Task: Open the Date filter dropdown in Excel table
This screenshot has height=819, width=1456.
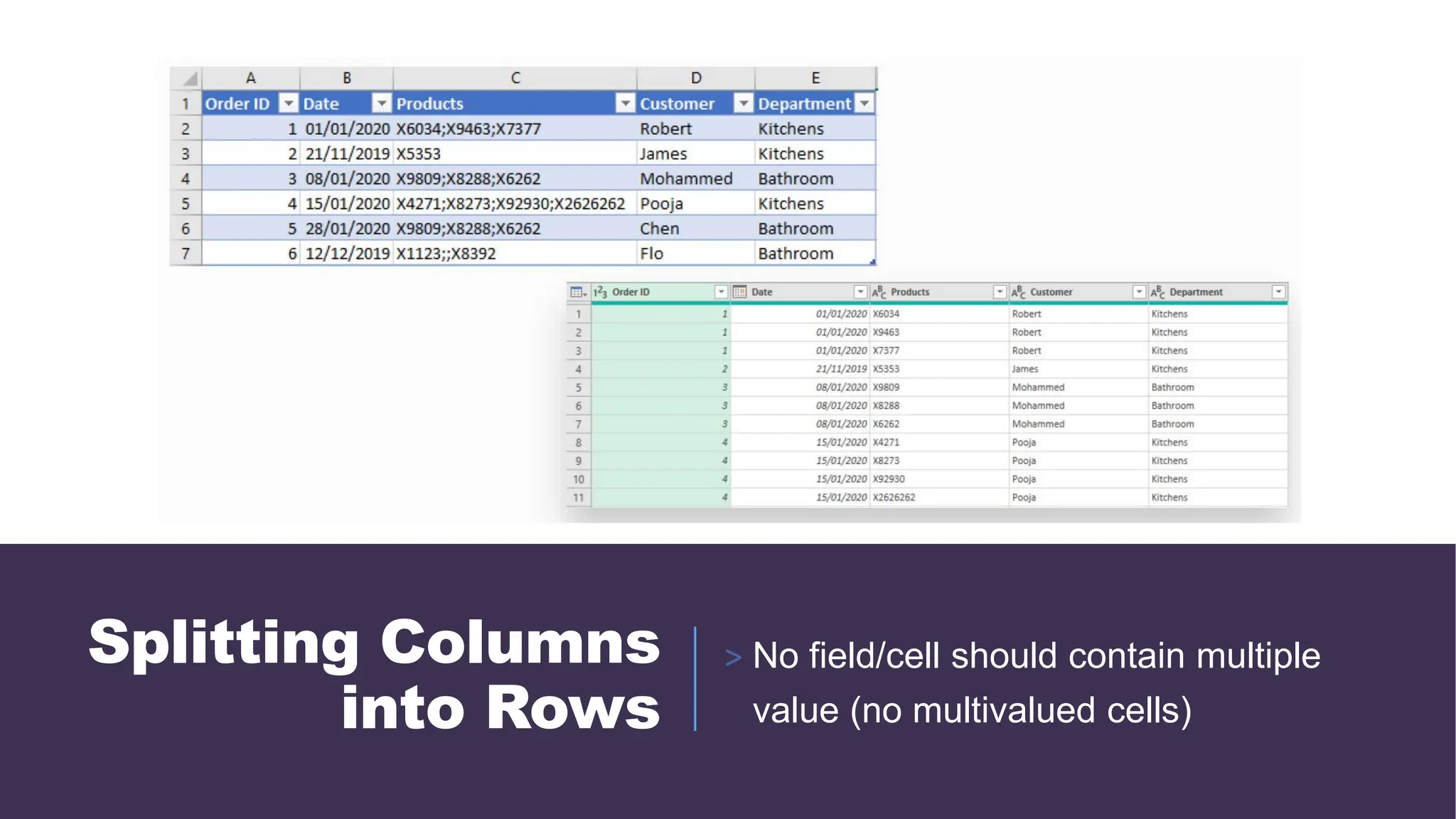Action: pyautogui.click(x=382, y=104)
